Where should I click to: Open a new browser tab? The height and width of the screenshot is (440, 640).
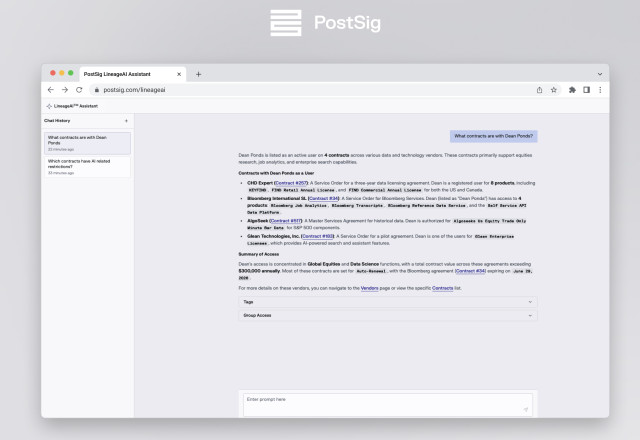click(x=198, y=74)
